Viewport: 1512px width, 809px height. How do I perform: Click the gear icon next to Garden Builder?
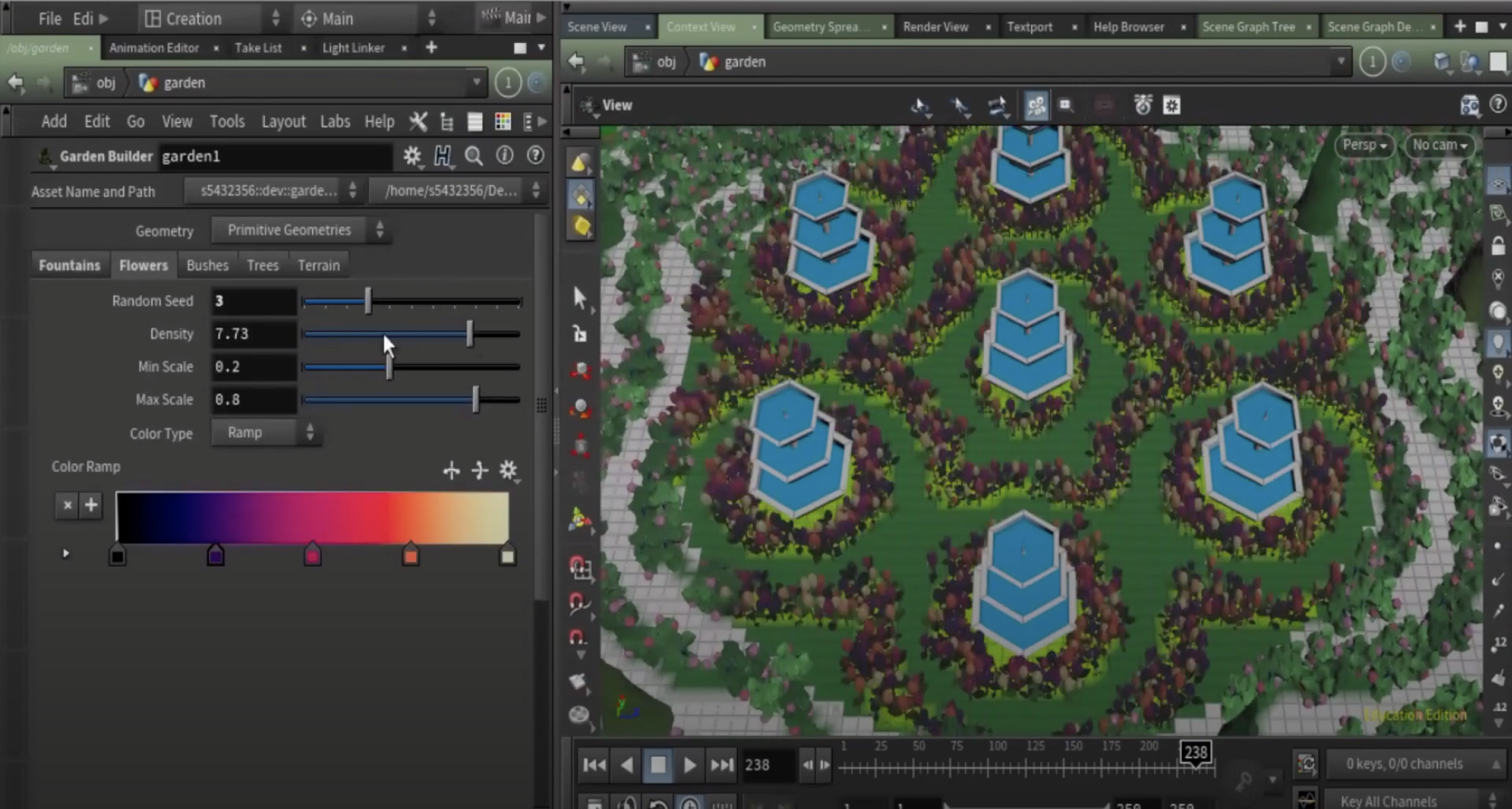(412, 156)
